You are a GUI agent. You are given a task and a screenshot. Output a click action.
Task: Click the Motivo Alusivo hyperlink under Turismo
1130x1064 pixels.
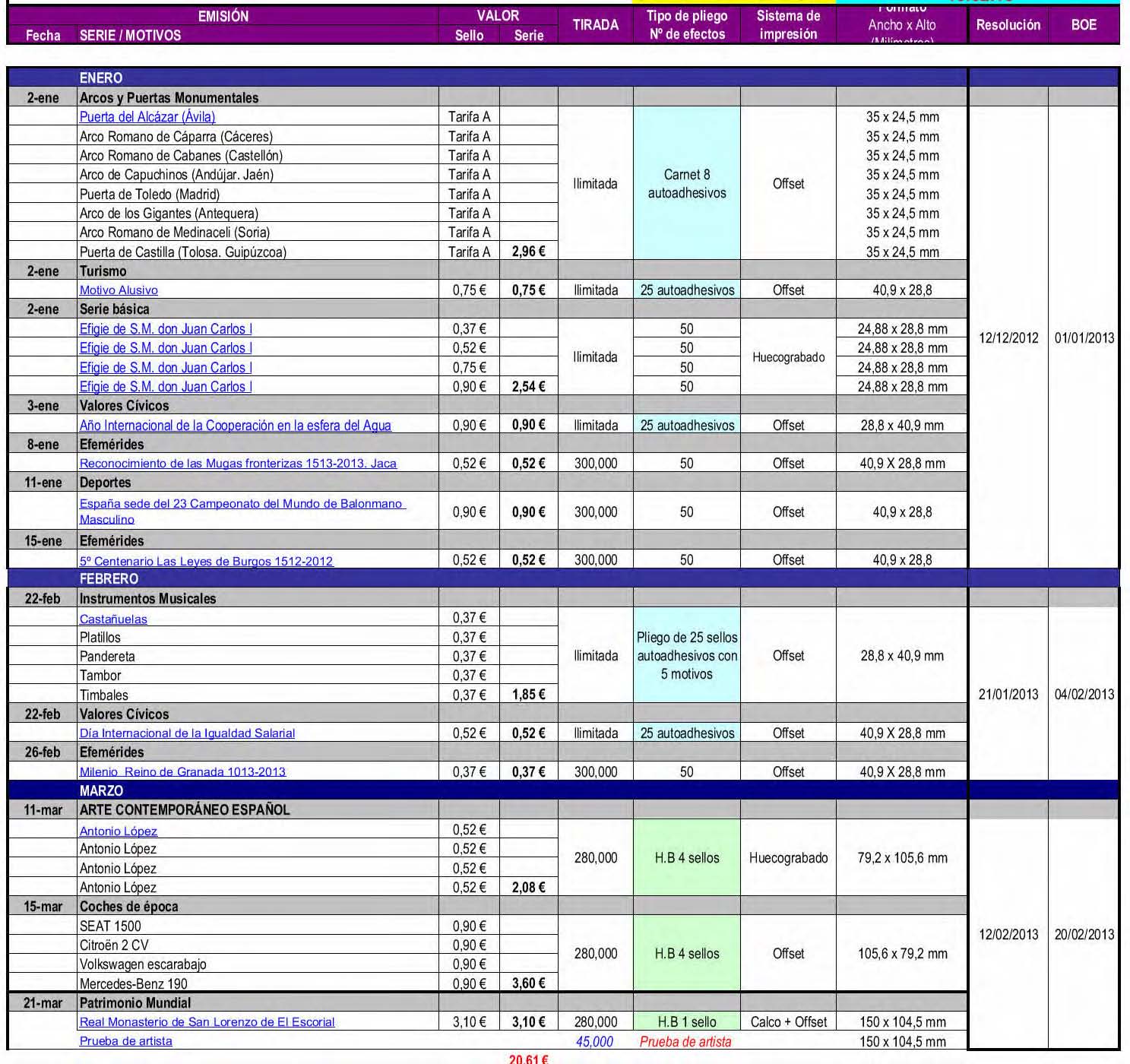point(119,290)
